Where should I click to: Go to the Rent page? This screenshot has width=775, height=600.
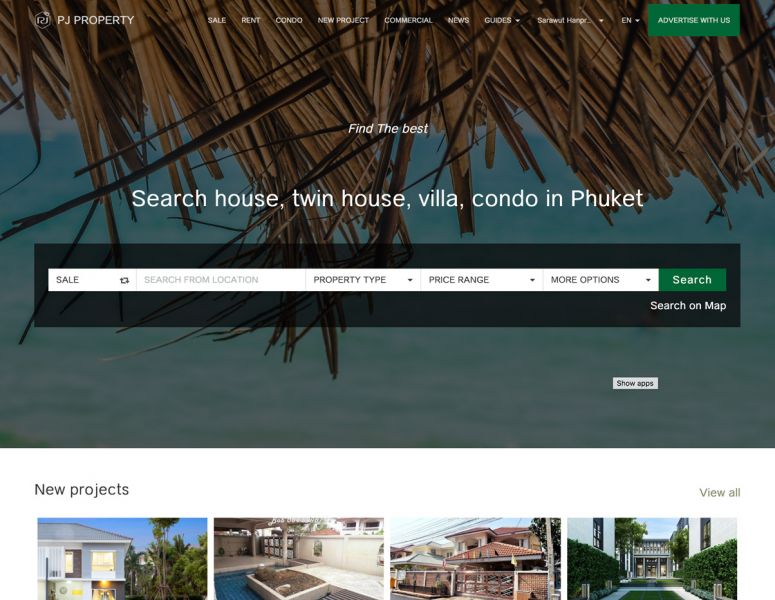(251, 20)
